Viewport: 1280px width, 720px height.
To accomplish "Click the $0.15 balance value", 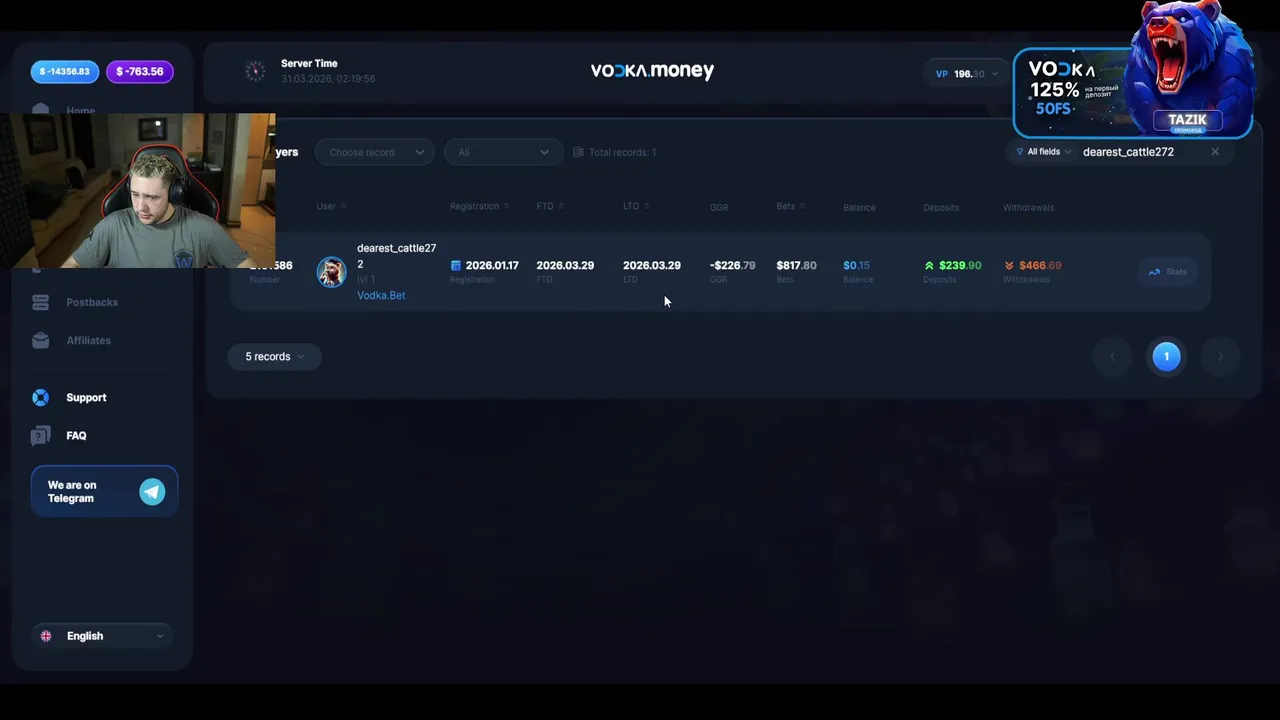I will tap(856, 265).
